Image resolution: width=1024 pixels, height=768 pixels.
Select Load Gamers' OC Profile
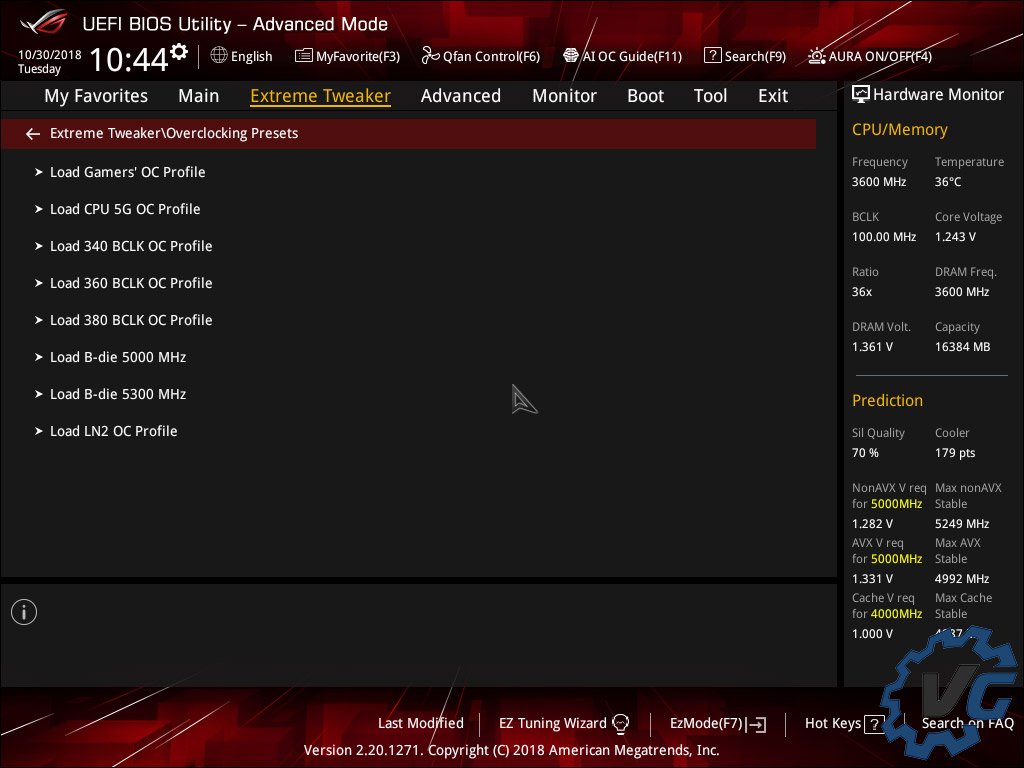pos(128,172)
